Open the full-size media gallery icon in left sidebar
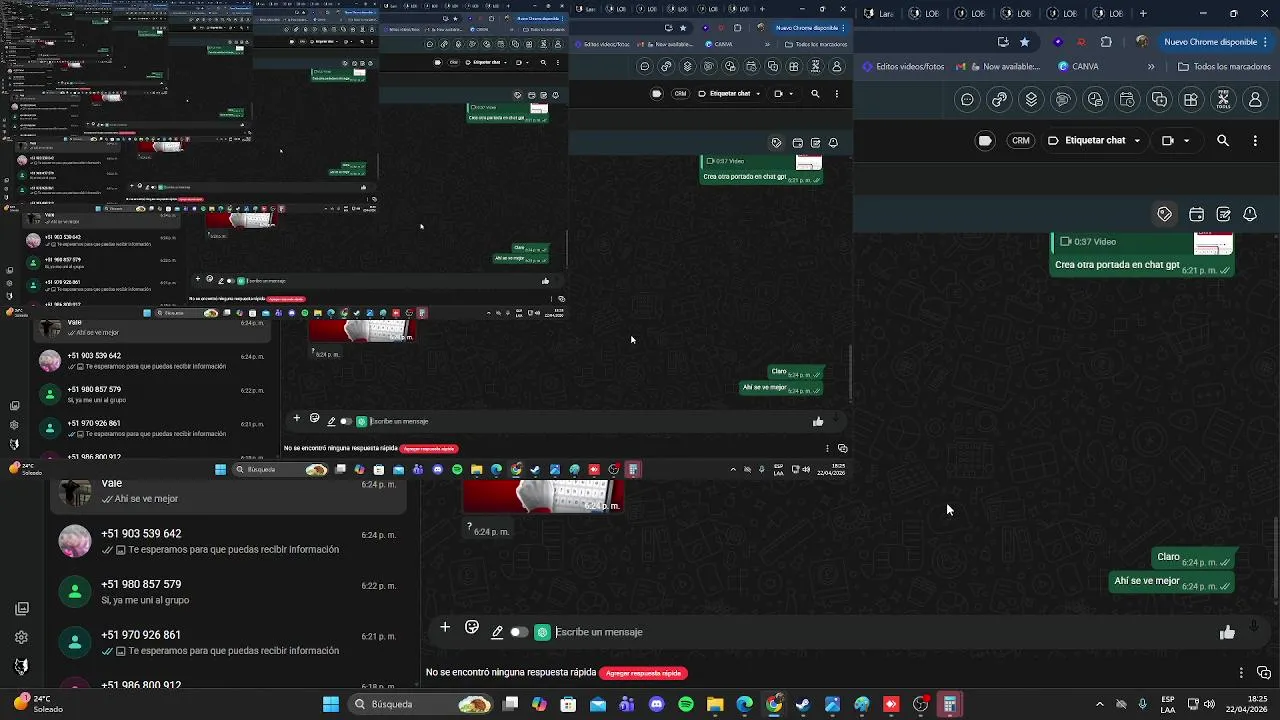 [21, 608]
